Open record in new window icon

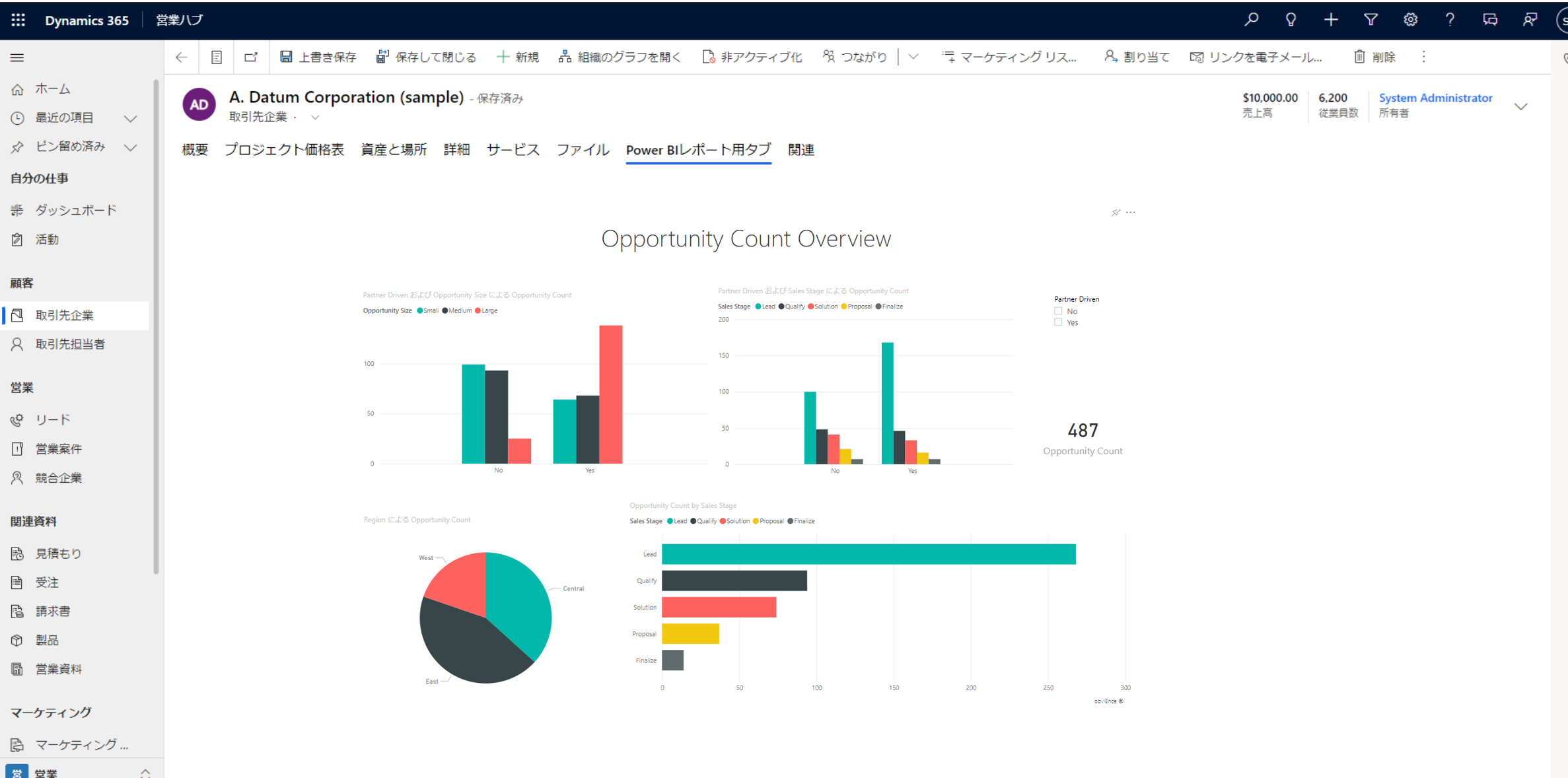click(251, 57)
